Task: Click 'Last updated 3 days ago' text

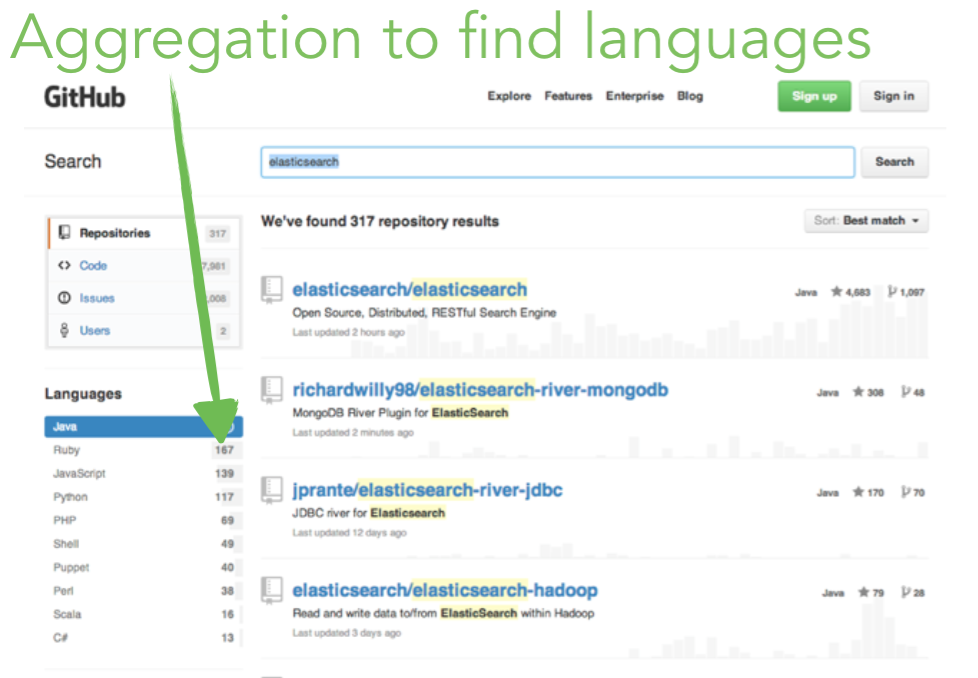Action: (x=347, y=633)
